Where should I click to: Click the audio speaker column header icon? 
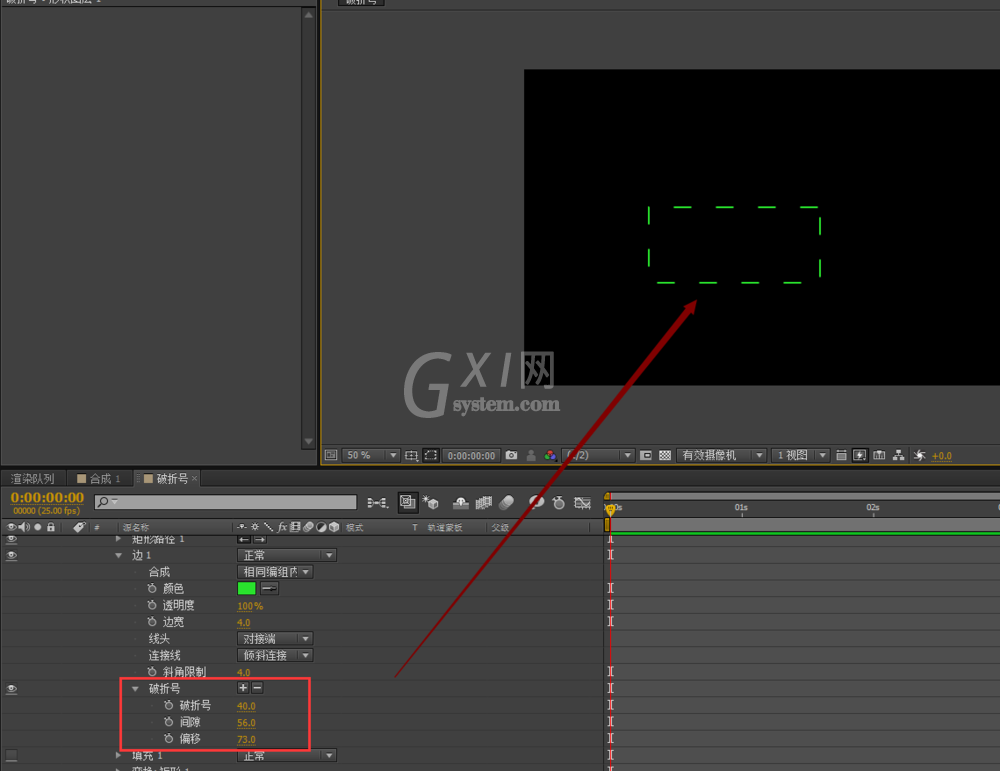[x=24, y=527]
